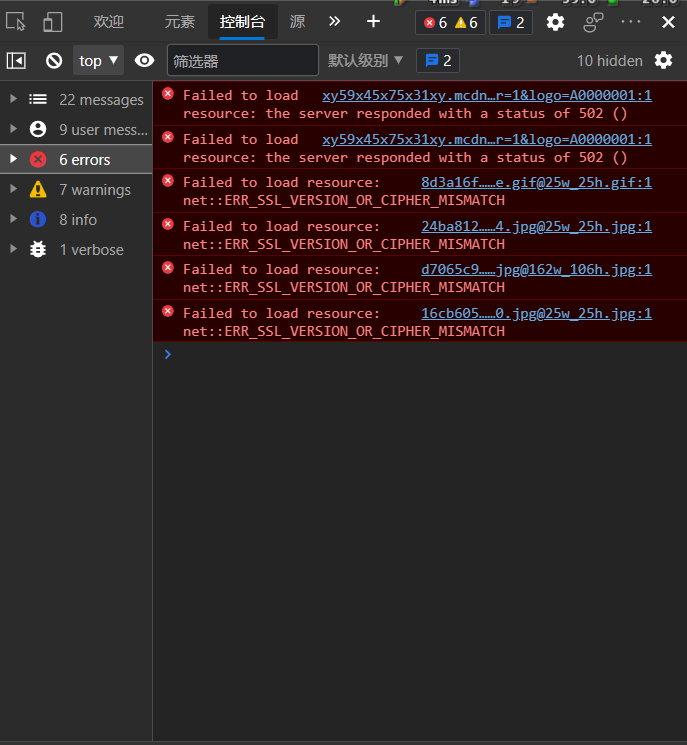Open the 24ba812 jpg source link
687x745 pixels.
pyautogui.click(x=536, y=226)
